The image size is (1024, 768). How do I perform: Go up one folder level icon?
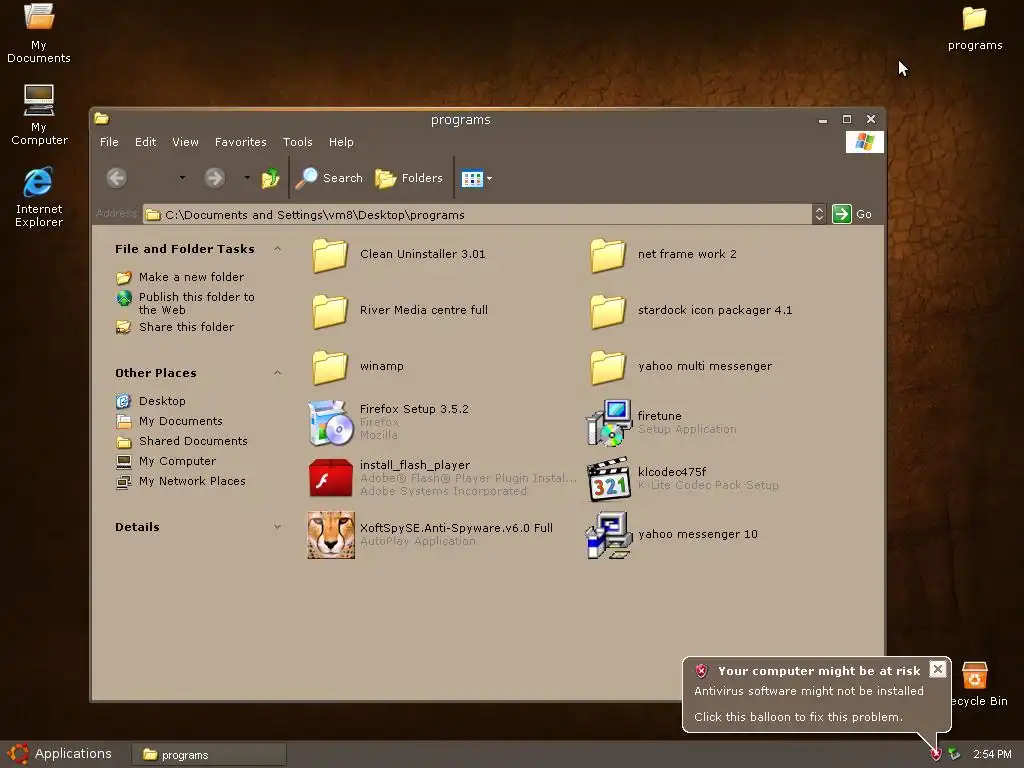pyautogui.click(x=270, y=178)
